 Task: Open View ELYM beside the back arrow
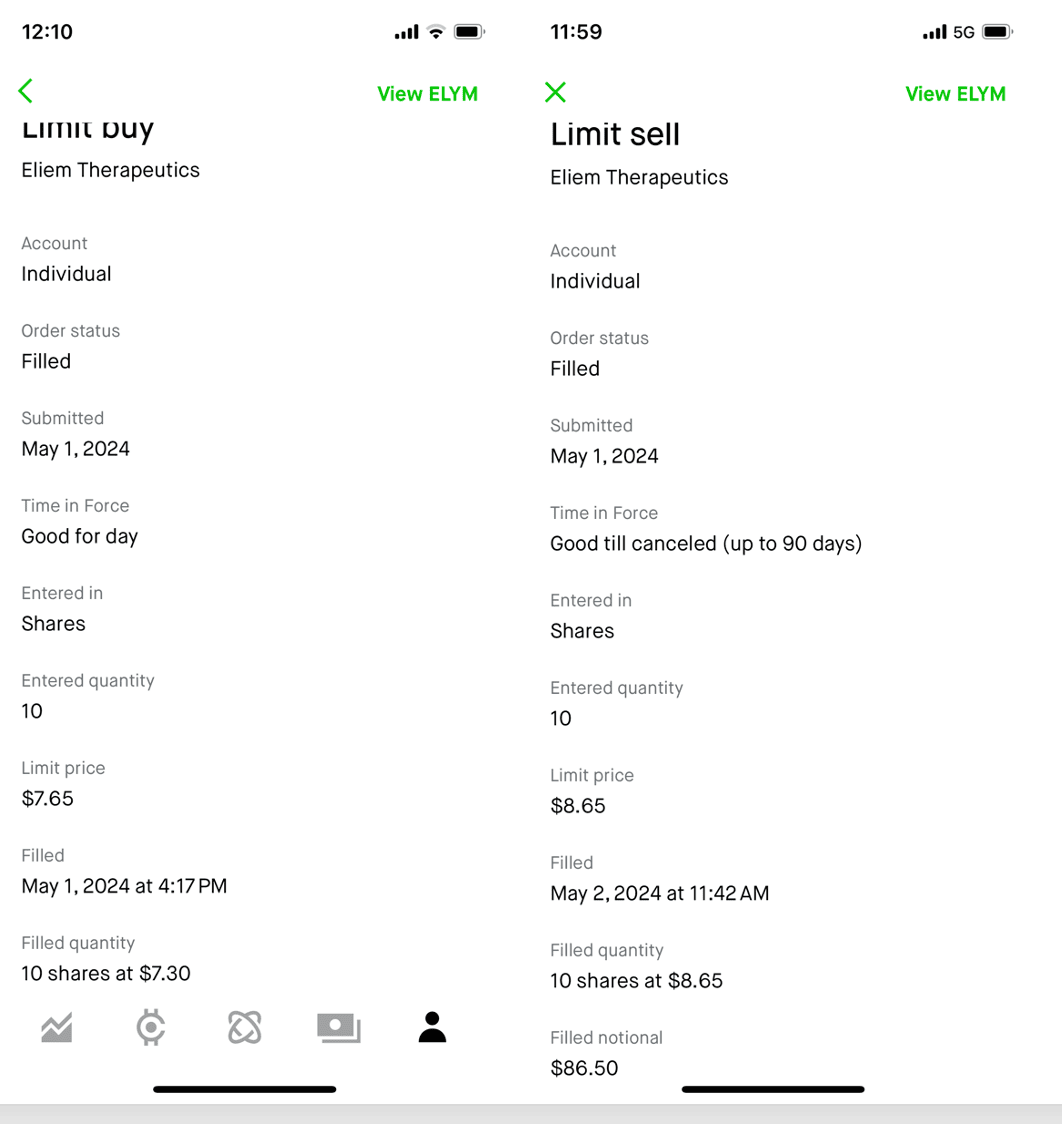coord(427,94)
